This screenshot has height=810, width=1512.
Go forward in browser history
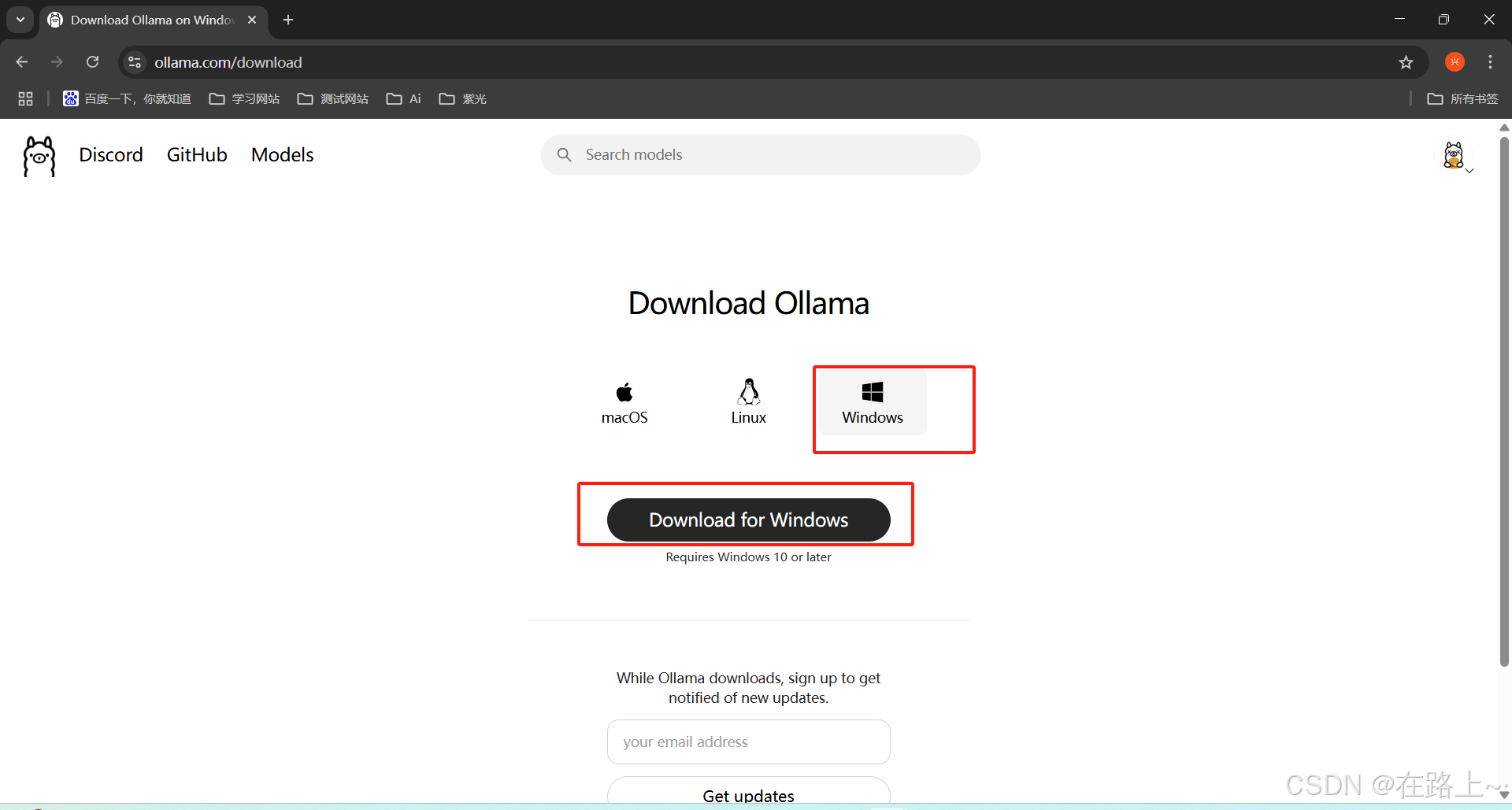57,62
